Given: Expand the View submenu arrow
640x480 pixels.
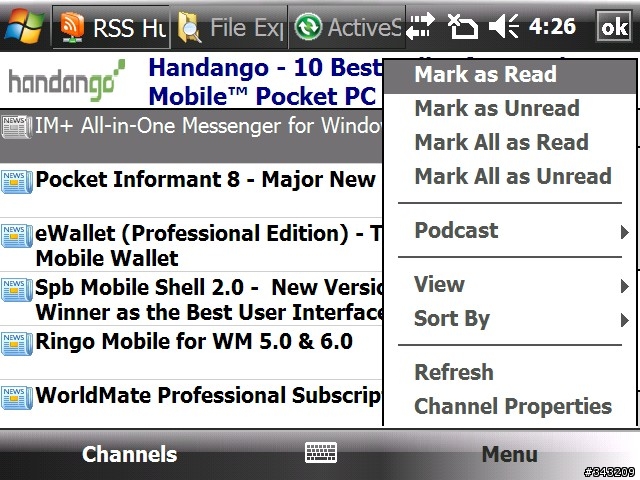Looking at the screenshot, I should tap(624, 286).
